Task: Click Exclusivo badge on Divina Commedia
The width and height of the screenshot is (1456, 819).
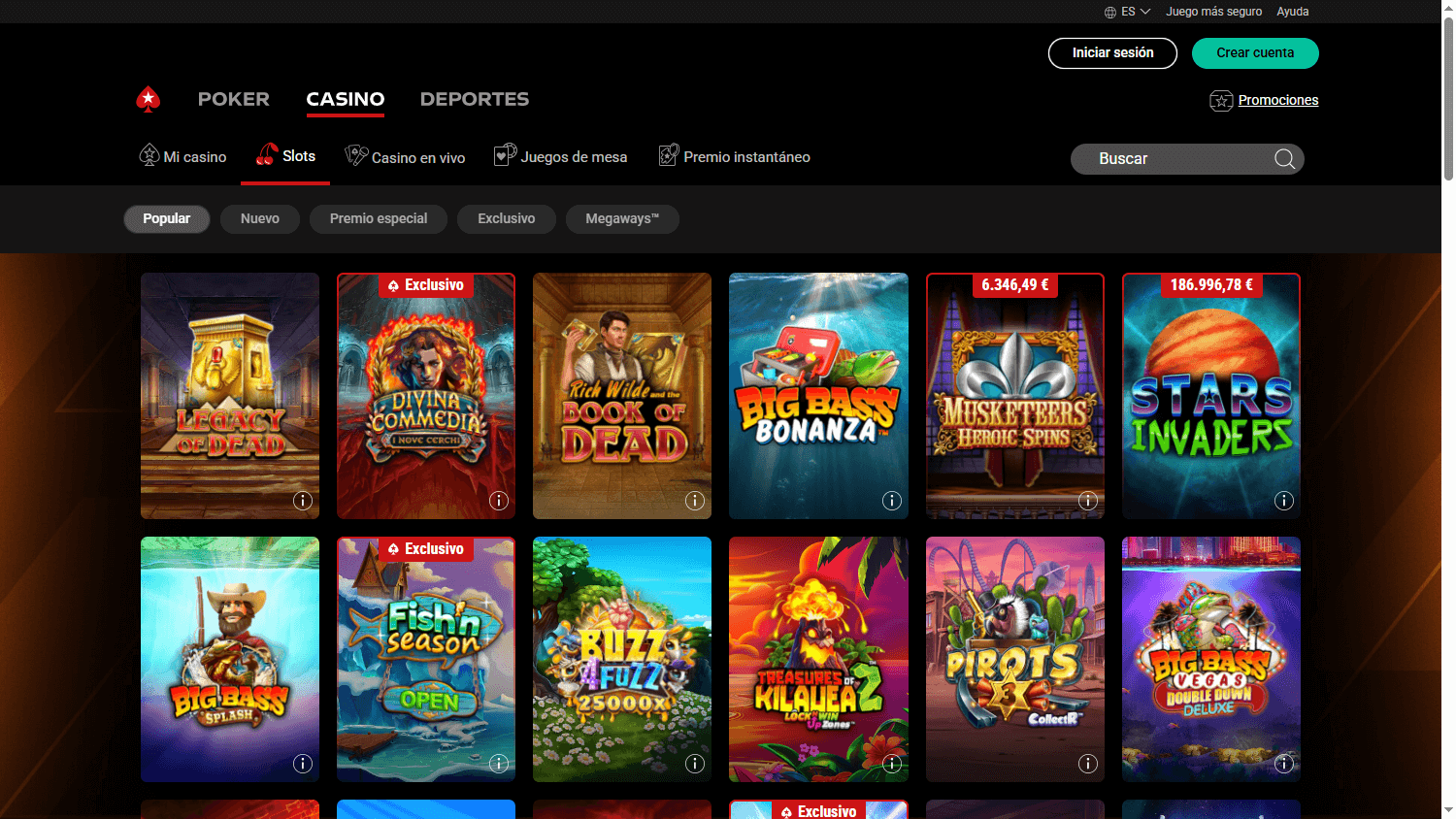Action: coord(426,285)
